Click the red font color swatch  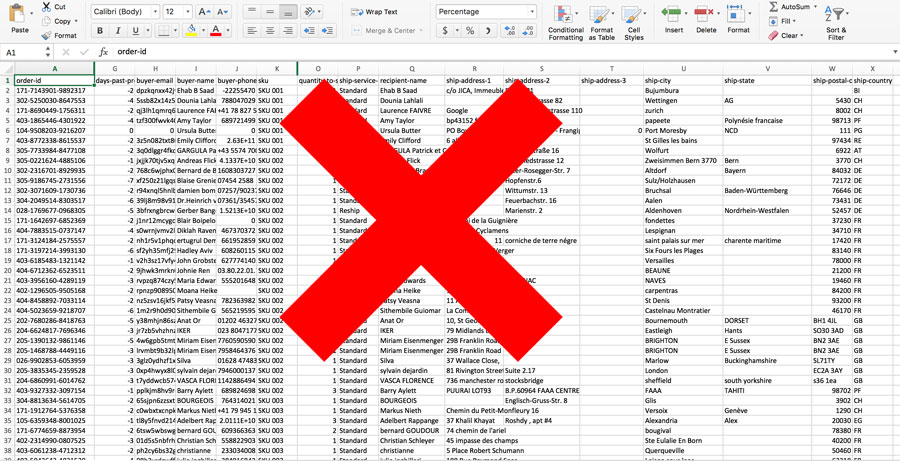point(216,31)
